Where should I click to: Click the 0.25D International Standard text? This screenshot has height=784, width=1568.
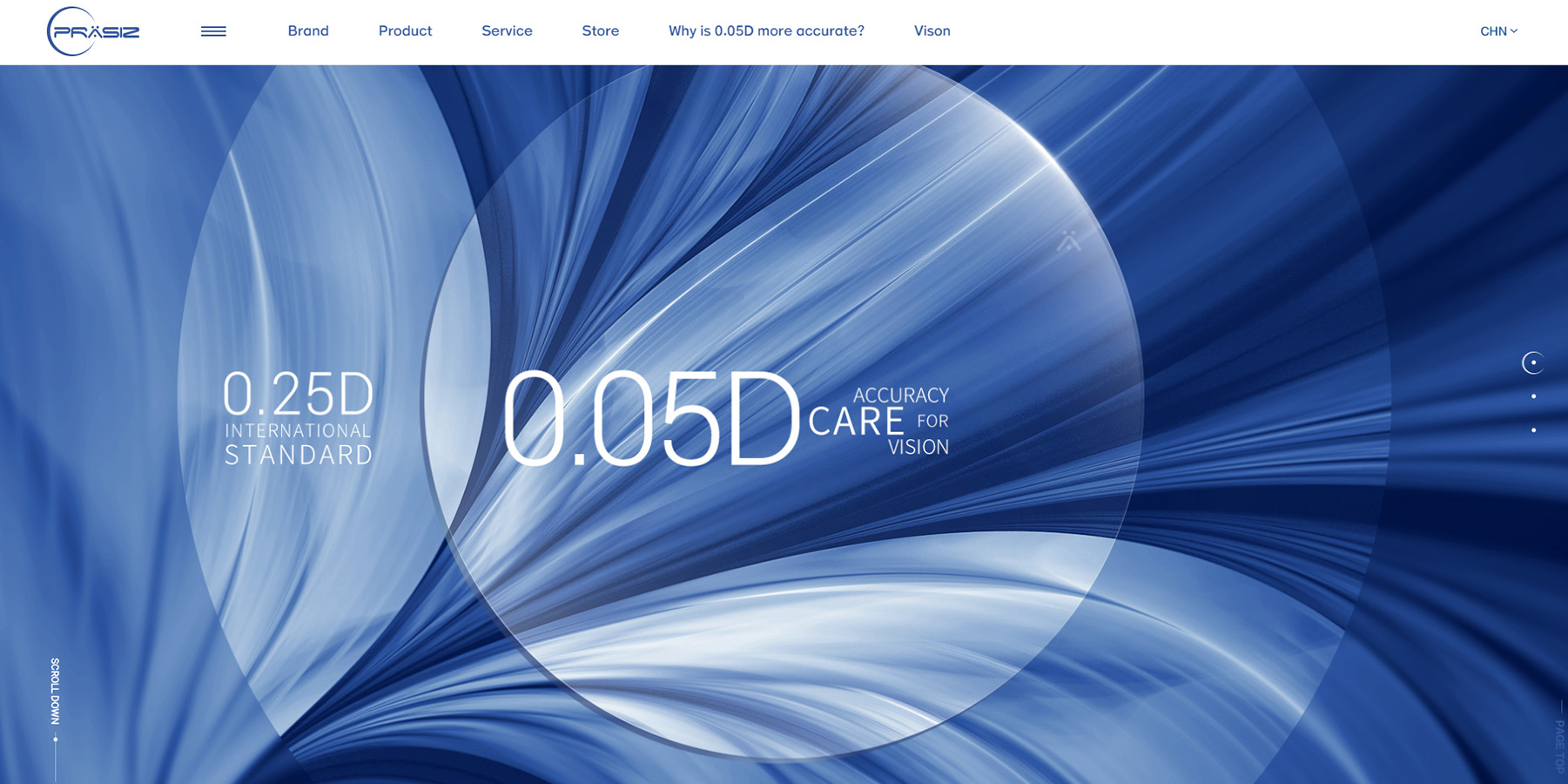tap(299, 418)
